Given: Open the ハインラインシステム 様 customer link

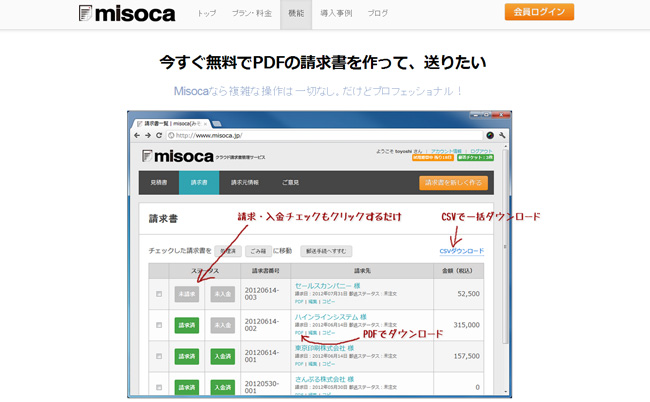Looking at the screenshot, I should 331,317.
